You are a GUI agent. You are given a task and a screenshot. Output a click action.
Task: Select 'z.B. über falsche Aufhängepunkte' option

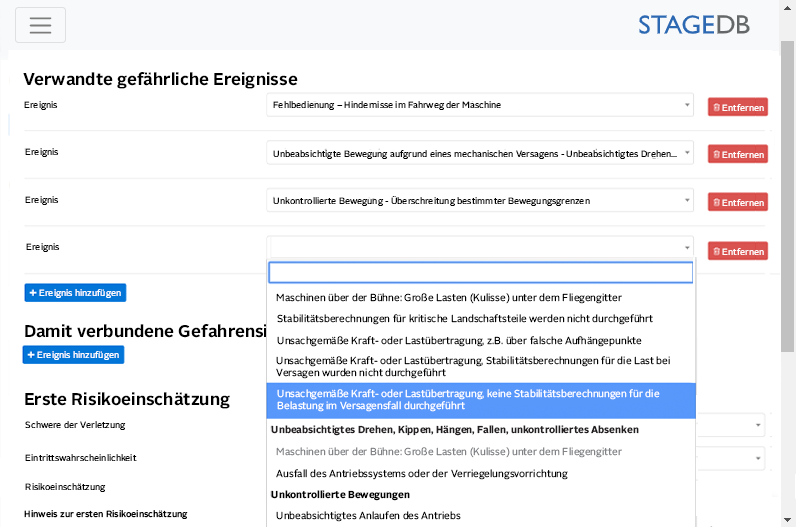[x=459, y=340]
